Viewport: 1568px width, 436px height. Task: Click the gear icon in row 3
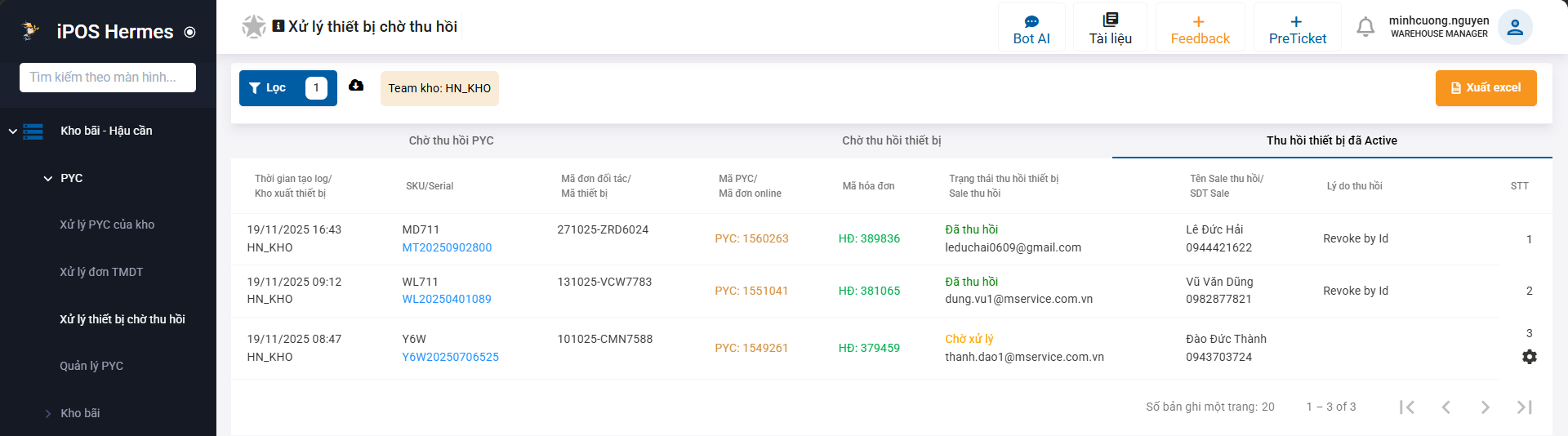pos(1530,357)
